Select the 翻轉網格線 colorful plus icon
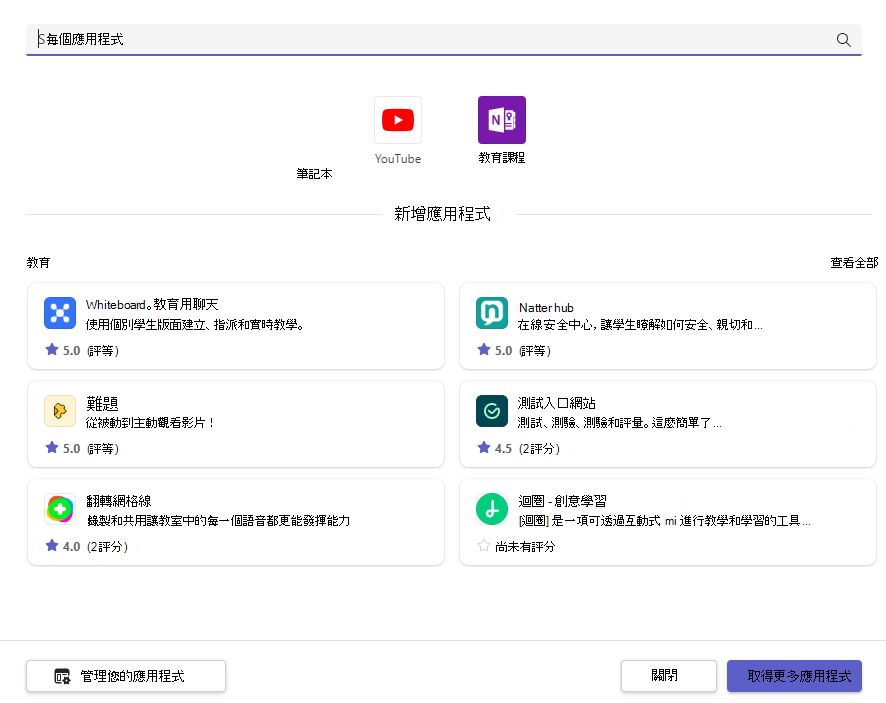 [x=60, y=509]
